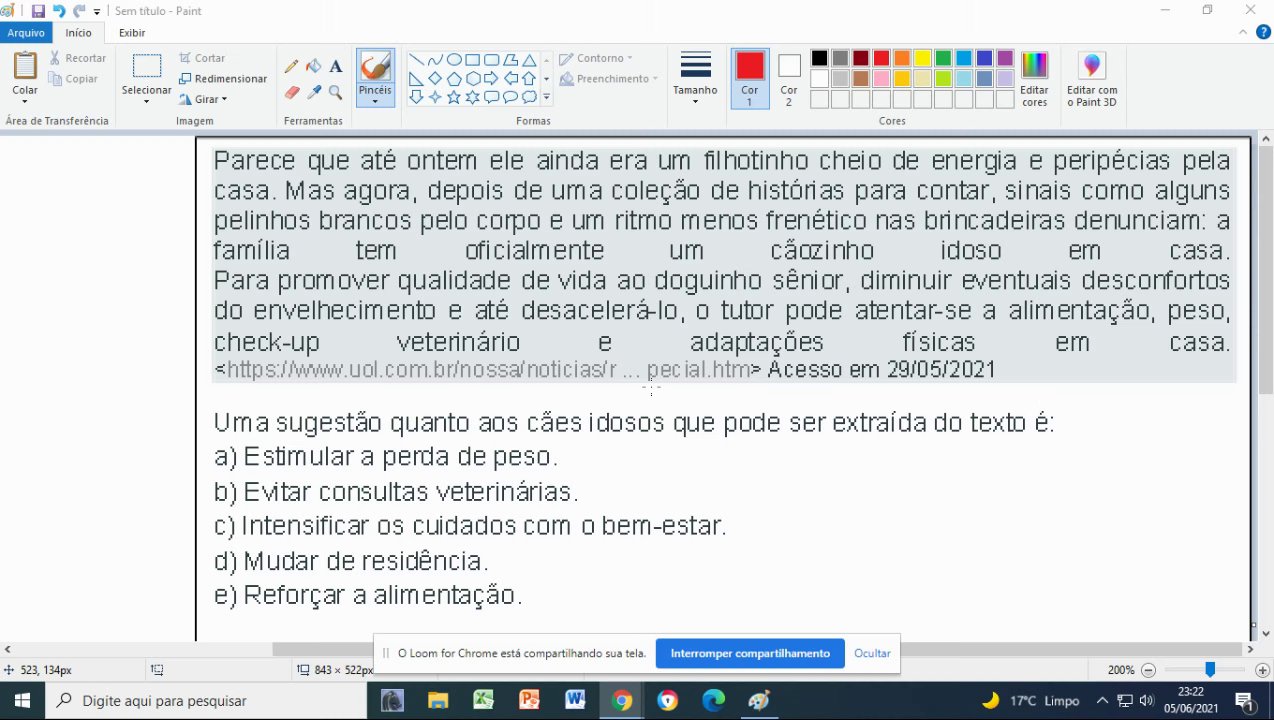Collapse the ribbon with the chevron
Viewport: 1274px width, 720px height.
[x=1243, y=33]
